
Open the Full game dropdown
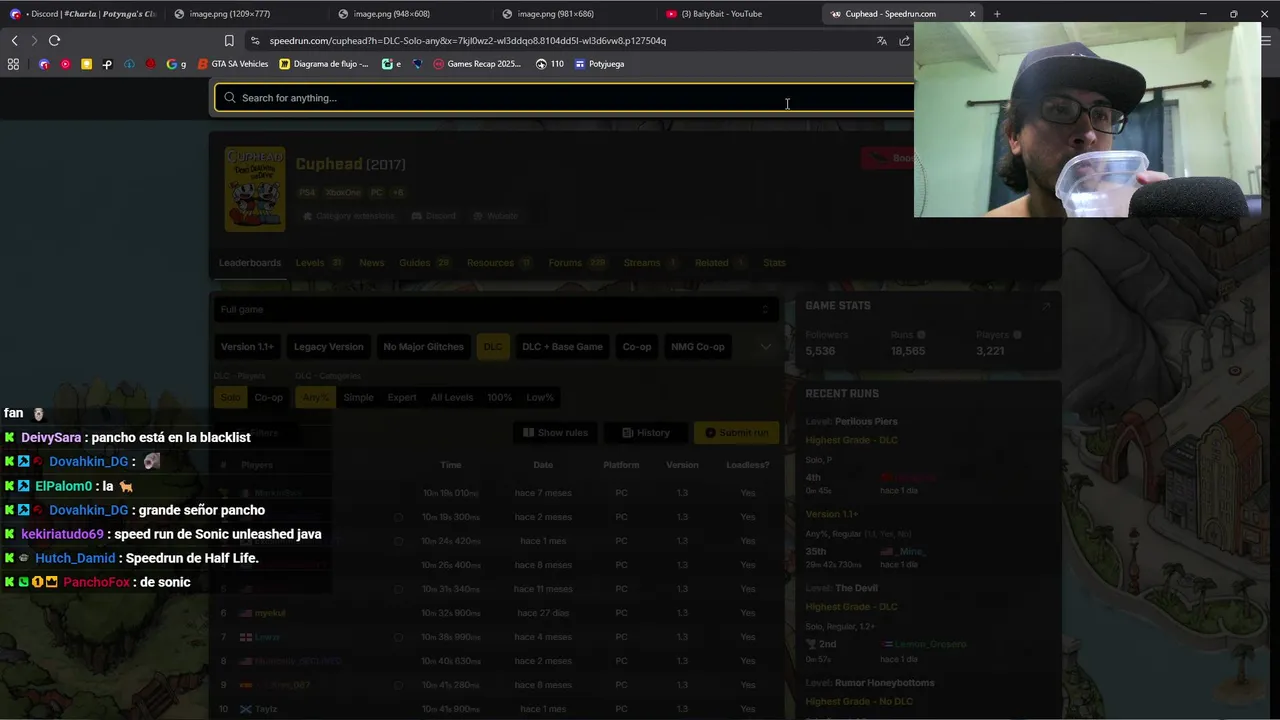click(x=496, y=309)
